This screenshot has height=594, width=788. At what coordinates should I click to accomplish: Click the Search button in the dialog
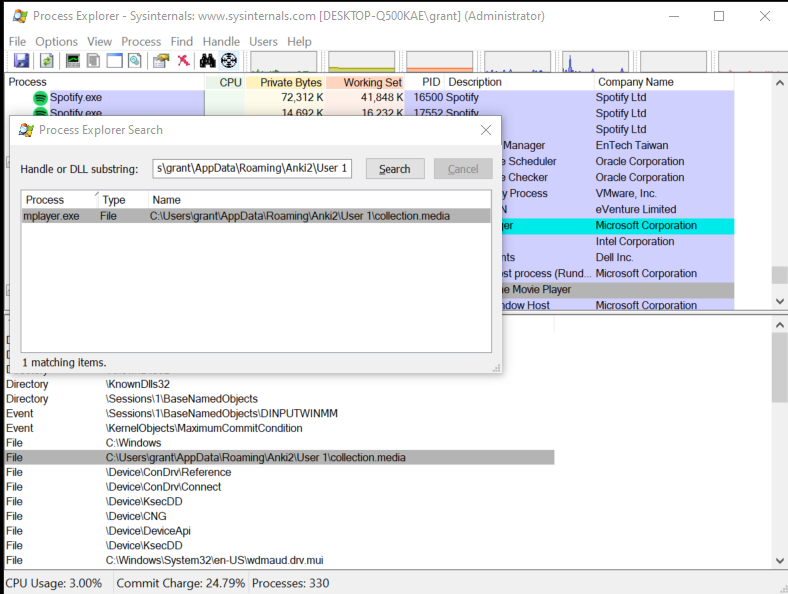click(395, 169)
